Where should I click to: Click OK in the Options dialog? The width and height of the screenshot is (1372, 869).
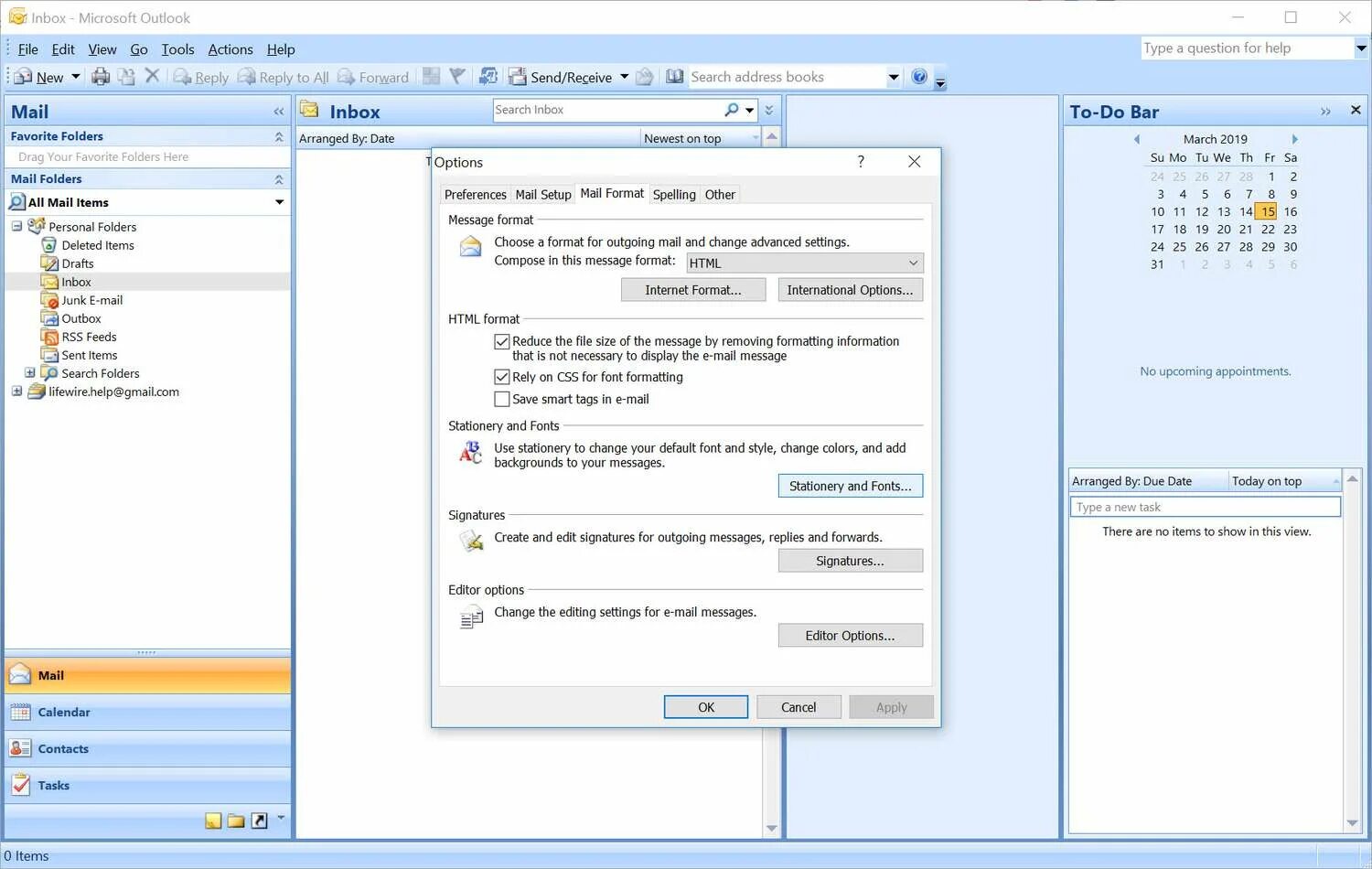click(706, 707)
